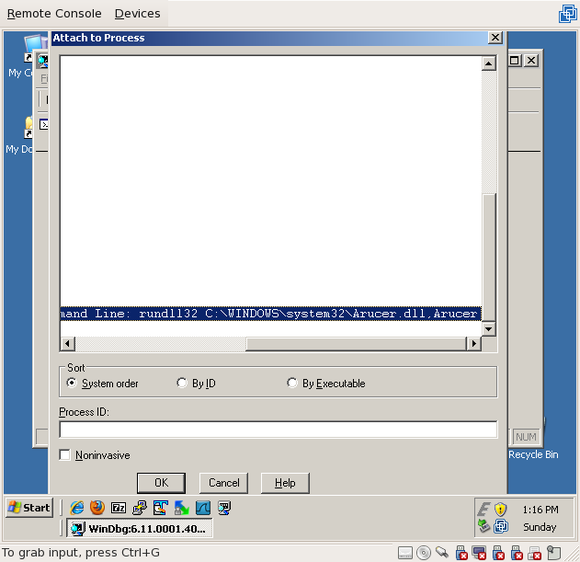Launch Firefox from quick launch
The image size is (580, 562).
97,508
